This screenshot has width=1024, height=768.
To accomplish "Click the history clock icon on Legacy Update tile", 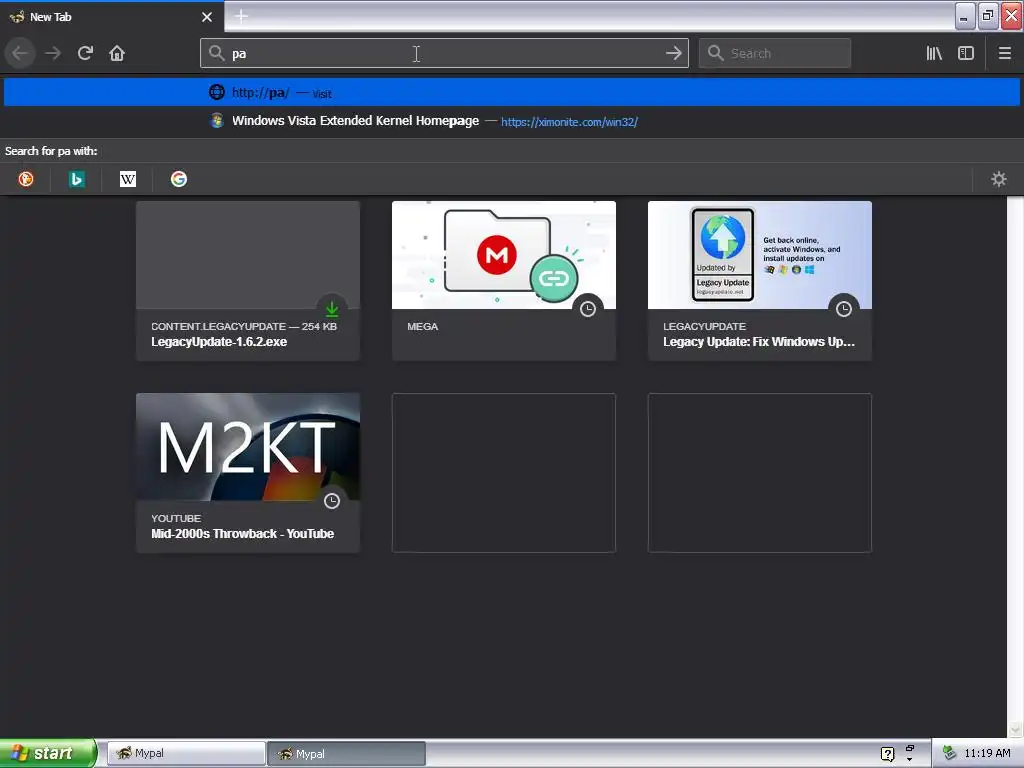I will (844, 308).
